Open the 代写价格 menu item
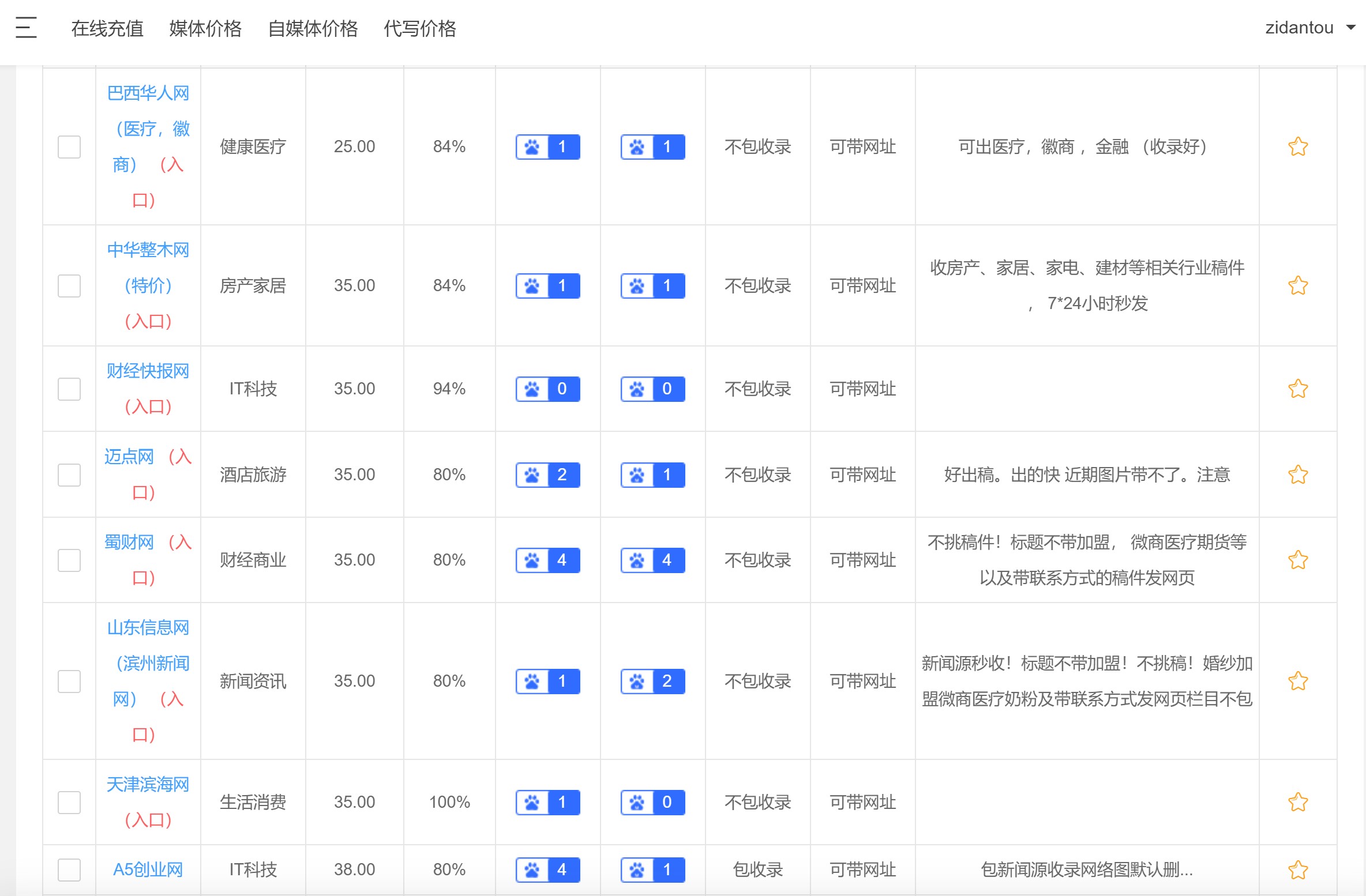 click(420, 28)
